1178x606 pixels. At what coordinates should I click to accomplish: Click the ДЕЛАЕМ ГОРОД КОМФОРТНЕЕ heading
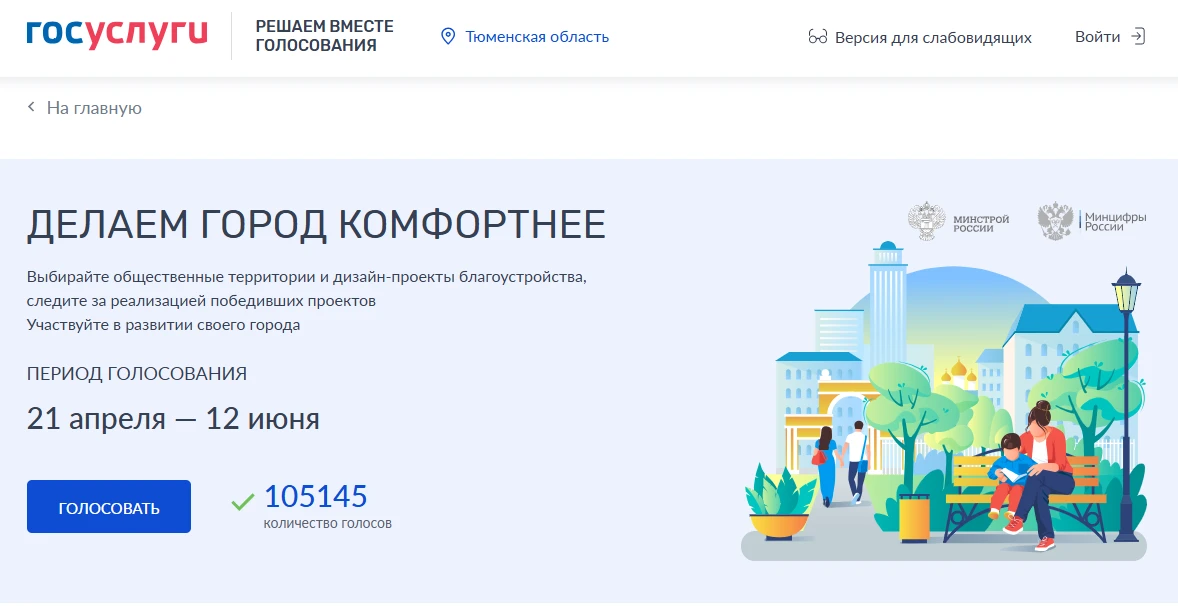click(x=316, y=225)
